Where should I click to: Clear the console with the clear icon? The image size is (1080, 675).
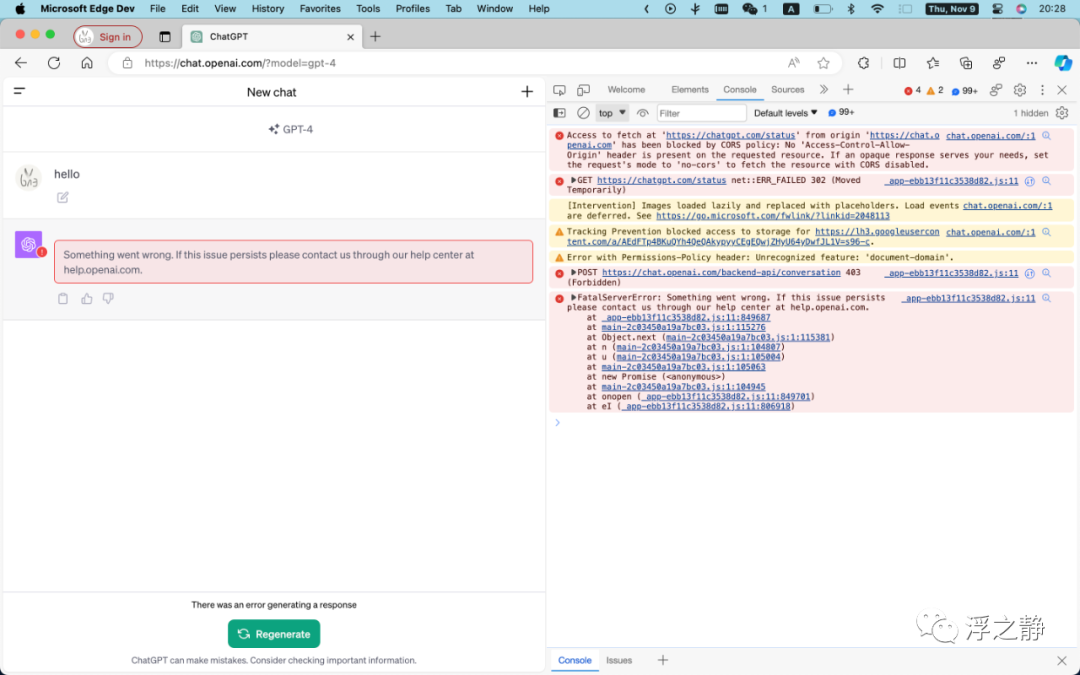[x=583, y=113]
